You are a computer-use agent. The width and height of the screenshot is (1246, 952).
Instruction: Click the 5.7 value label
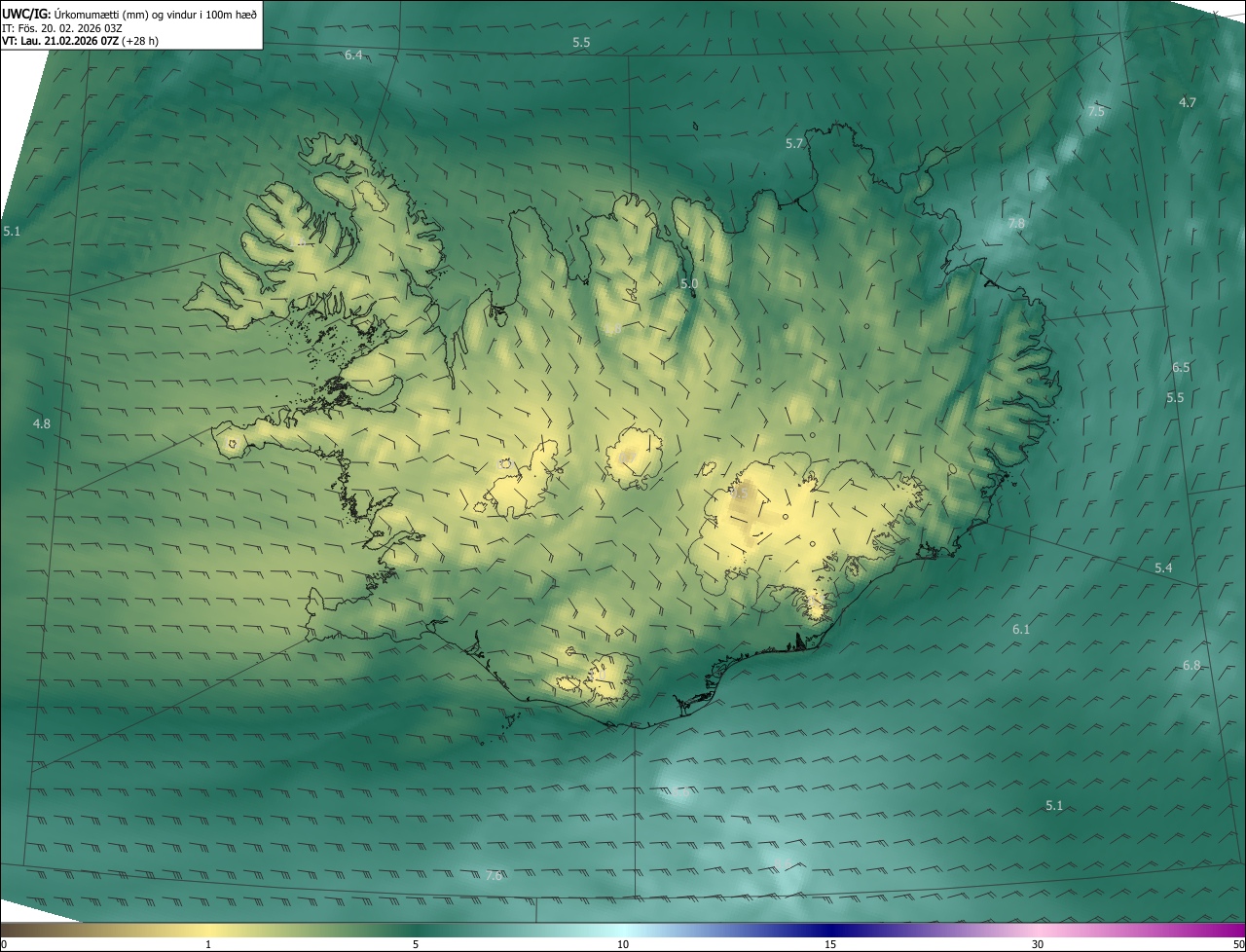click(x=794, y=144)
